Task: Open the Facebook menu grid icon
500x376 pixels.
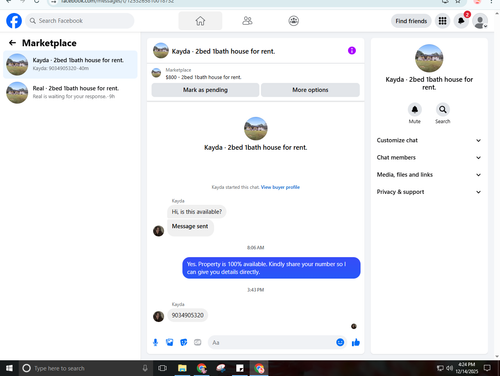Action: [x=442, y=21]
